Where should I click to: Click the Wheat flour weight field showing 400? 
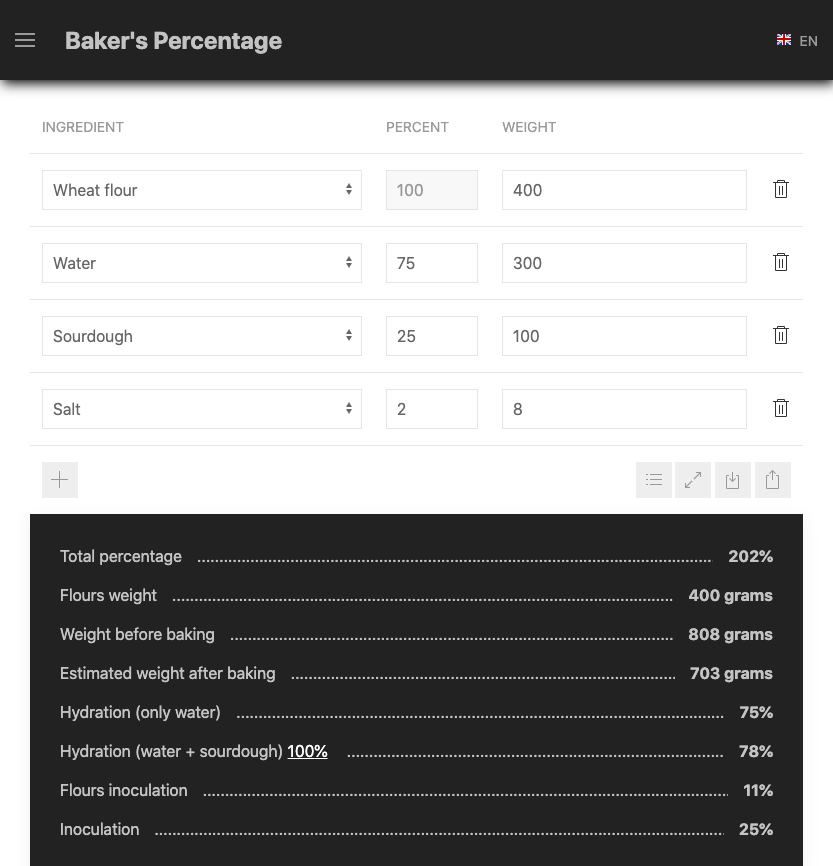(624, 190)
